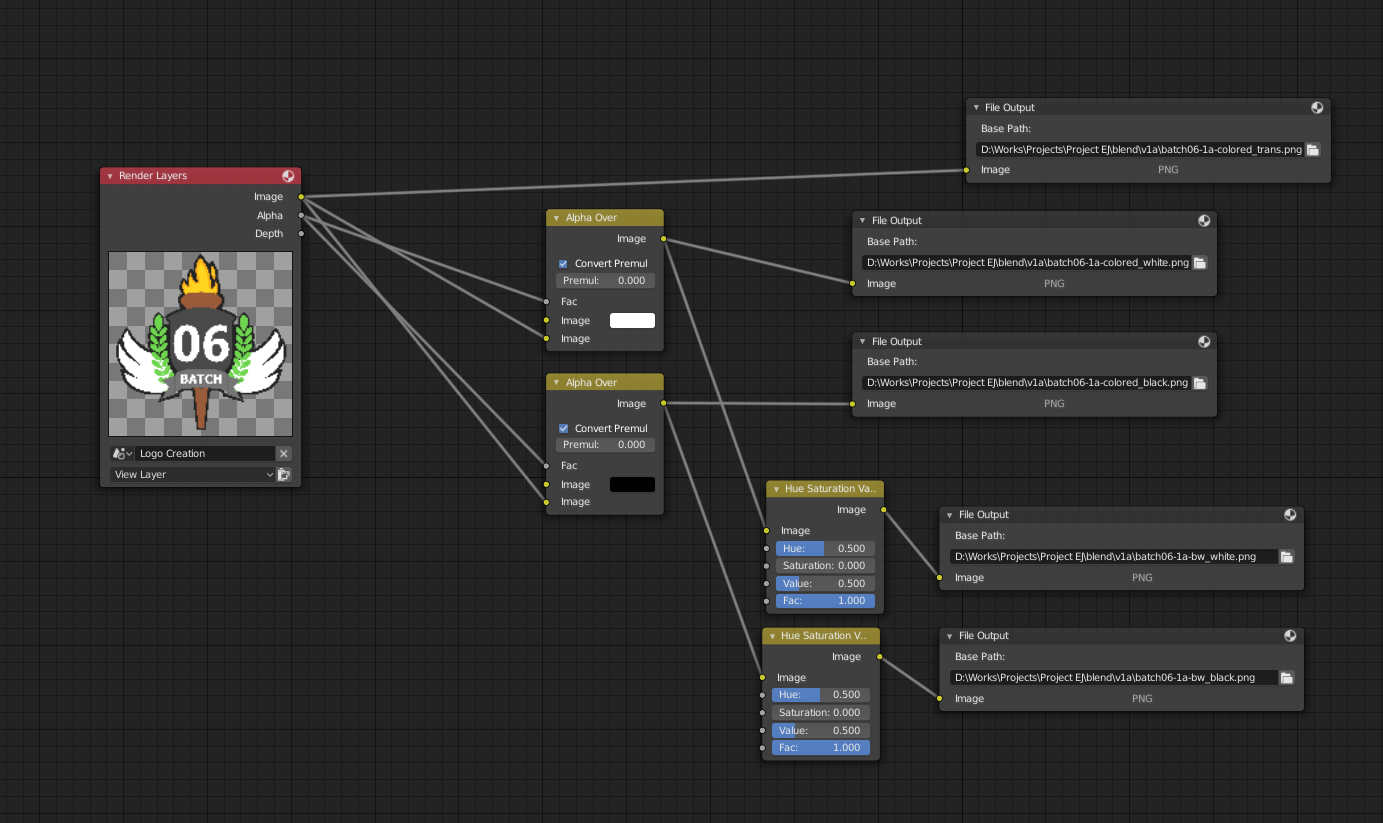Click white color swatch on Alpha Over node
Screen dimensions: 1383x823
click(632, 321)
